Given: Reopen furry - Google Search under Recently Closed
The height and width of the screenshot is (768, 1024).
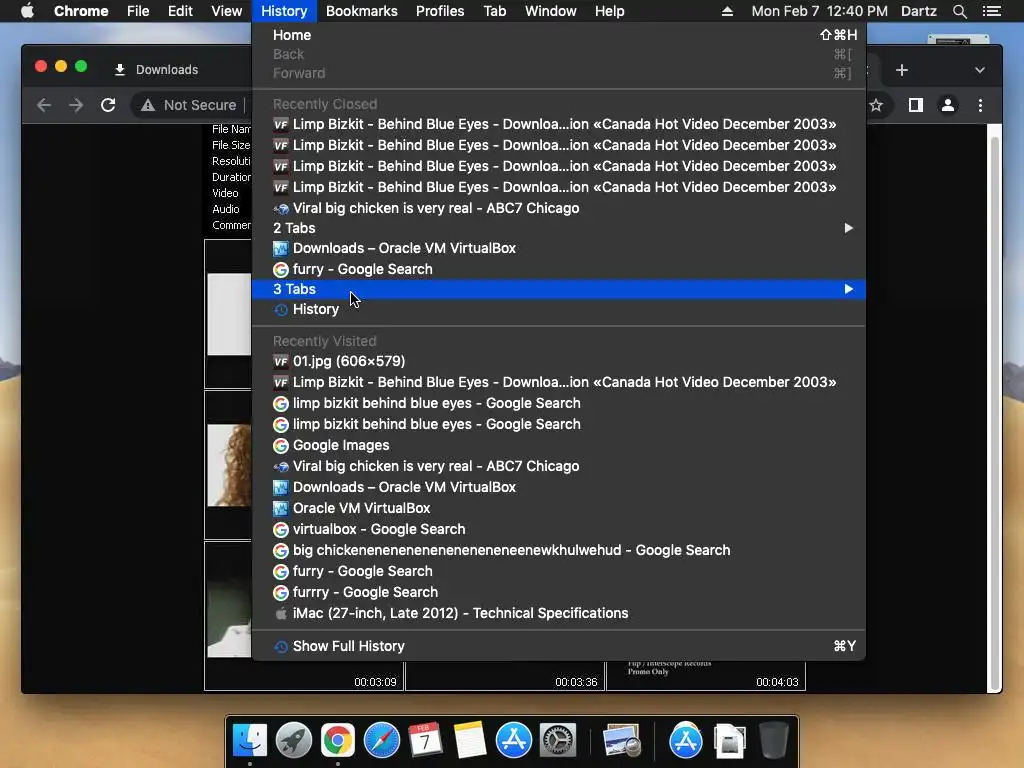Looking at the screenshot, I should click(x=558, y=269).
